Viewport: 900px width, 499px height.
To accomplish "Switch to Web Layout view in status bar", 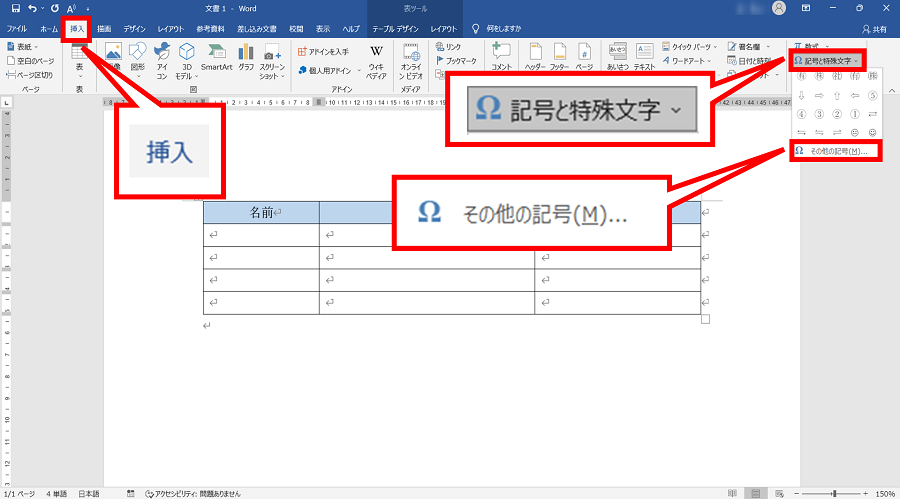I will point(779,493).
